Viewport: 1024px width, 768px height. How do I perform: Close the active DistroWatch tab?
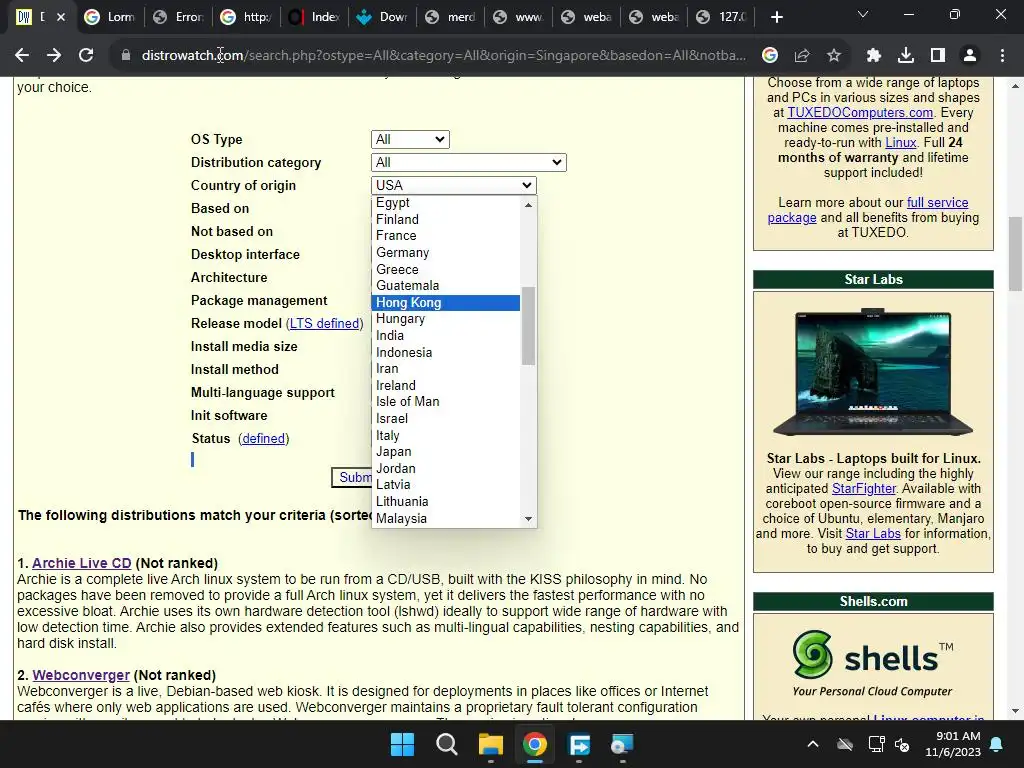(61, 17)
